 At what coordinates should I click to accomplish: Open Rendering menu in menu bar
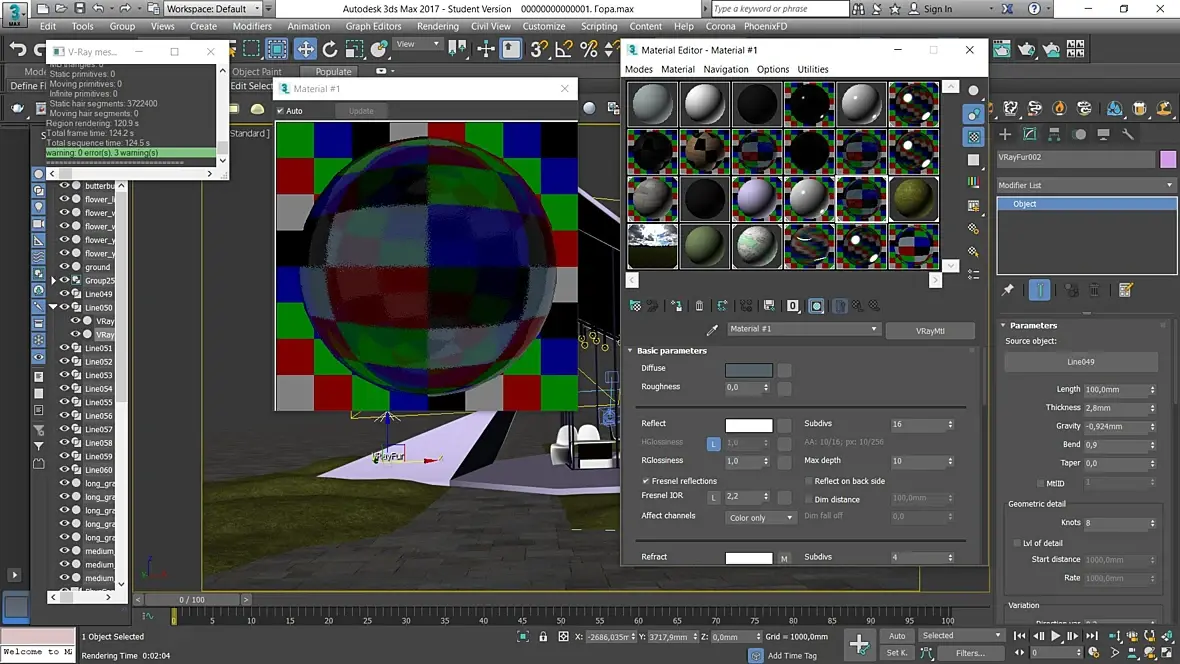coord(437,26)
